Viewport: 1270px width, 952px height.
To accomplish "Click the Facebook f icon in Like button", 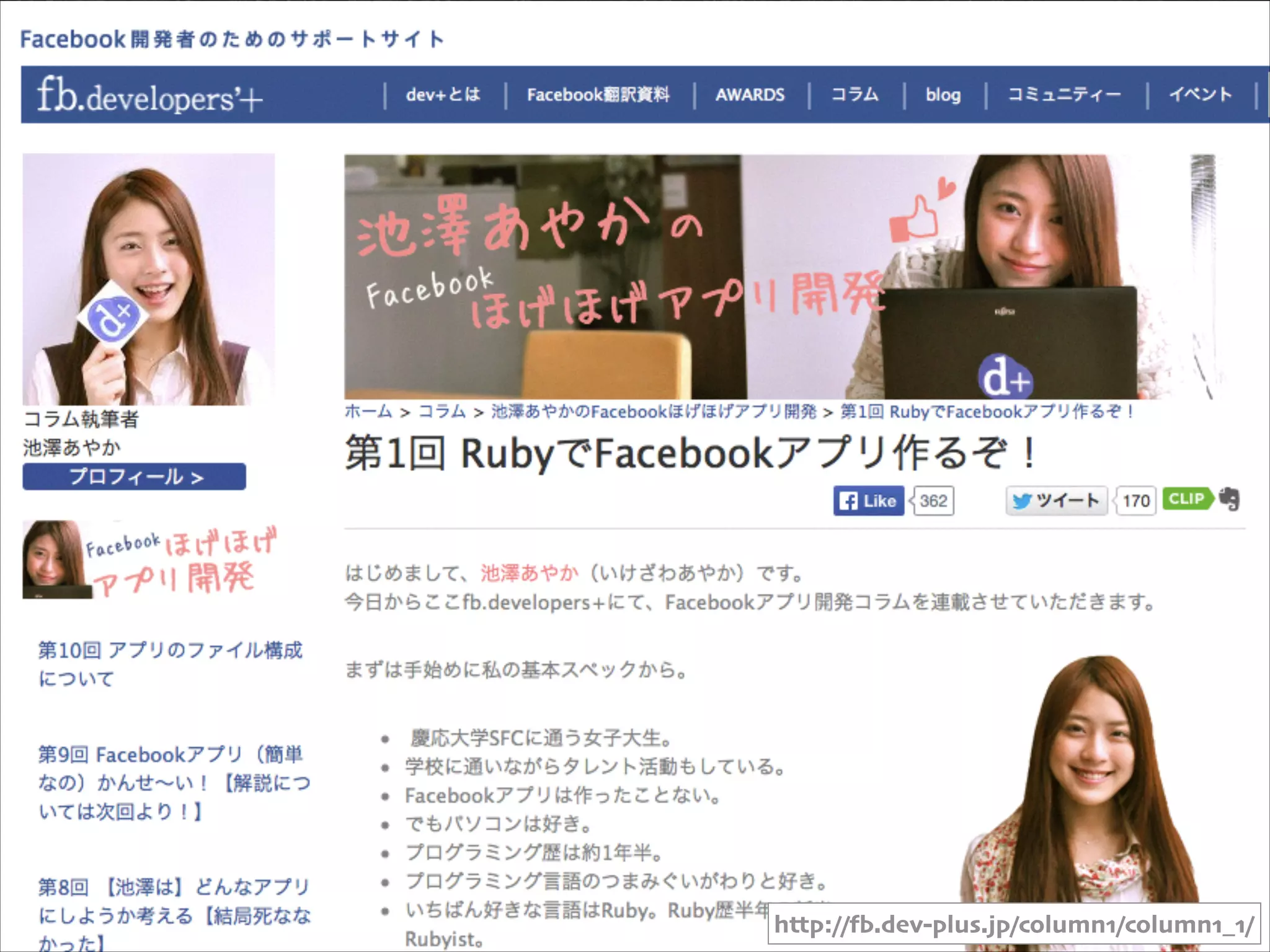I will pos(848,501).
